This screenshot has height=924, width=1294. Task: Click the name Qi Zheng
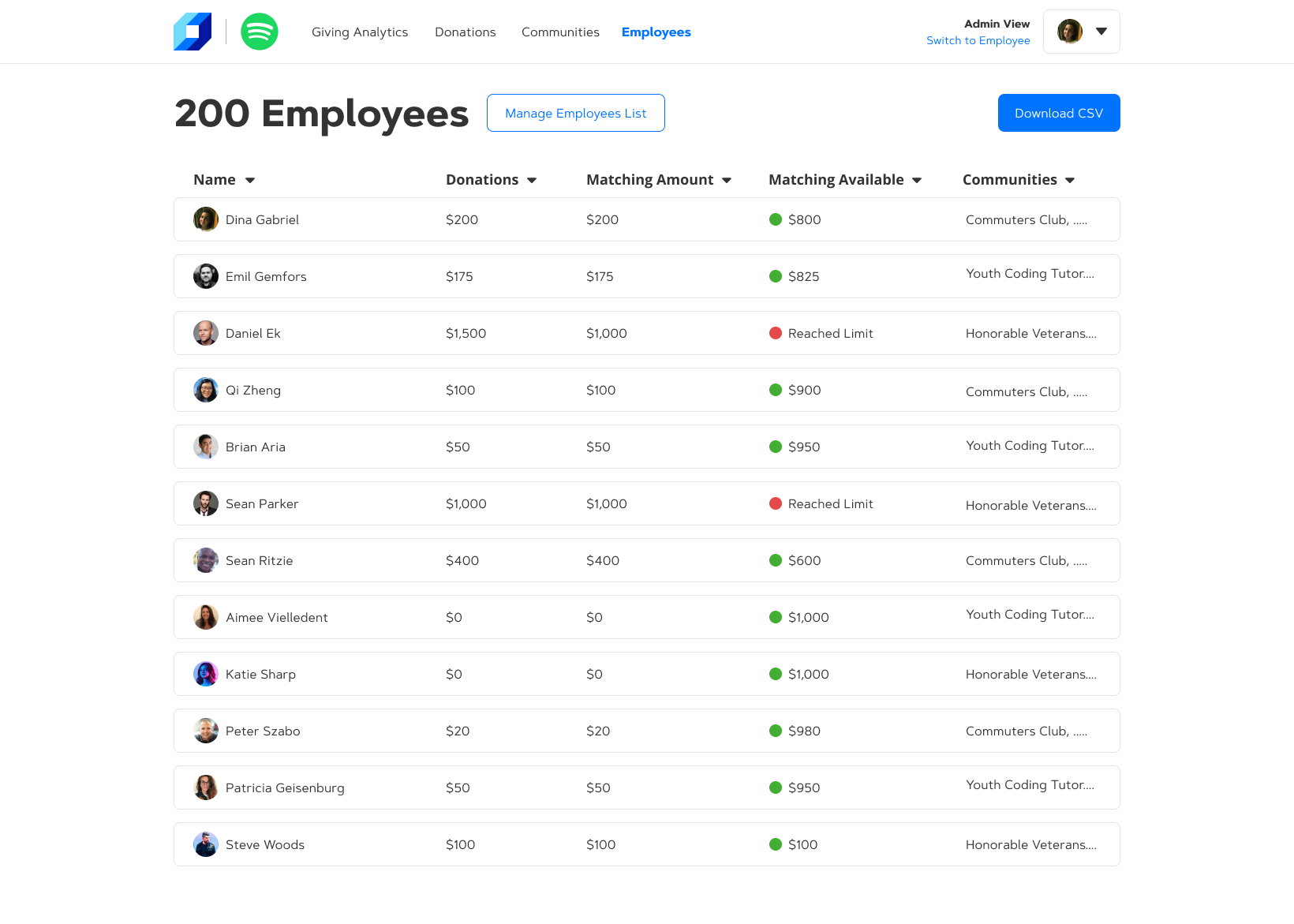coord(253,391)
